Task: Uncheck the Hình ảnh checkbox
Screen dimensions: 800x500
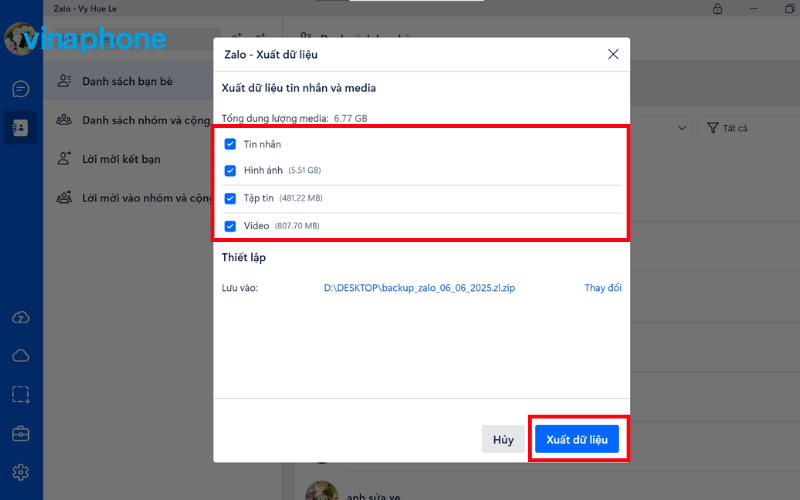Action: [230, 170]
